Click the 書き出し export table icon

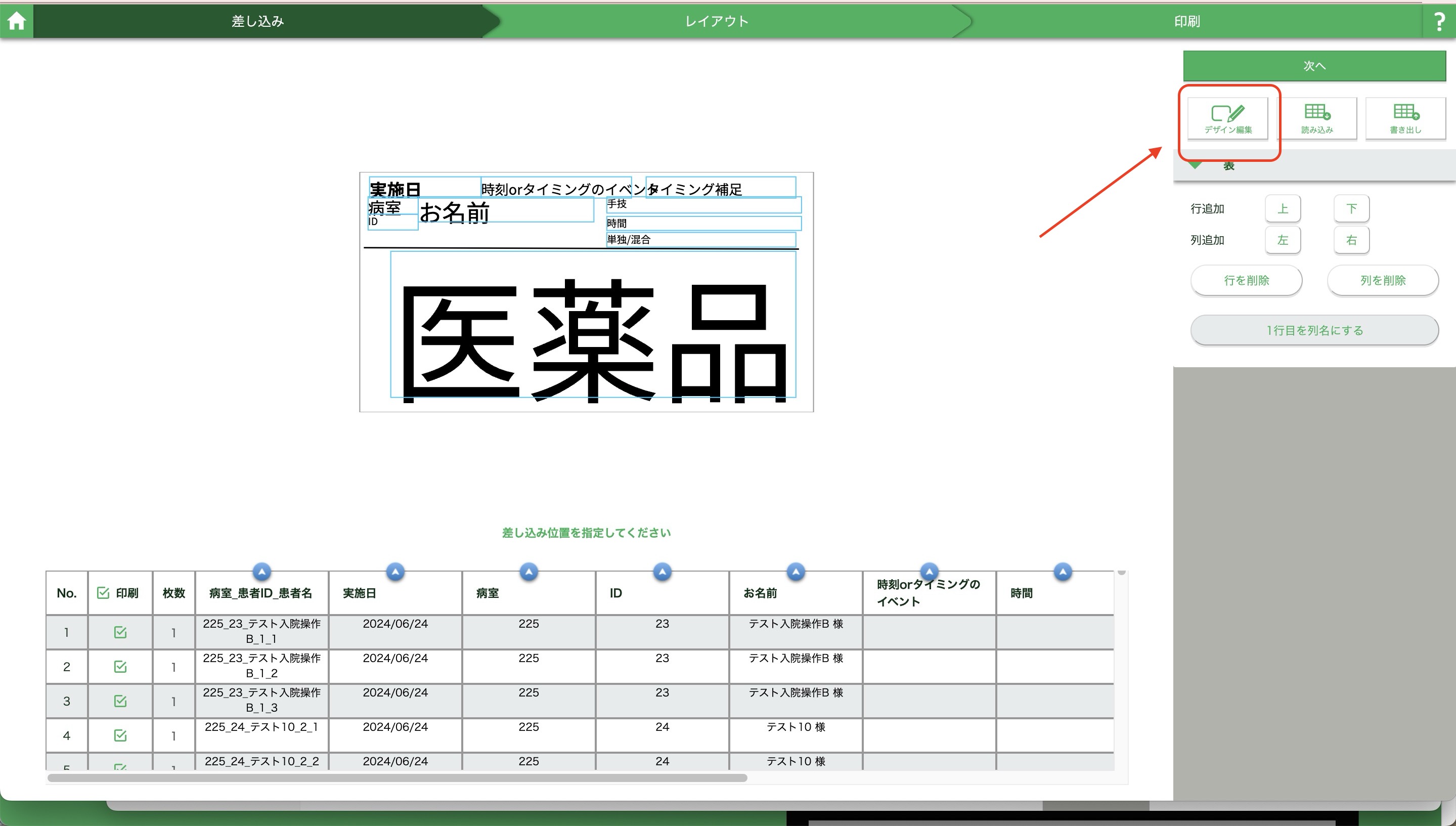1405,118
